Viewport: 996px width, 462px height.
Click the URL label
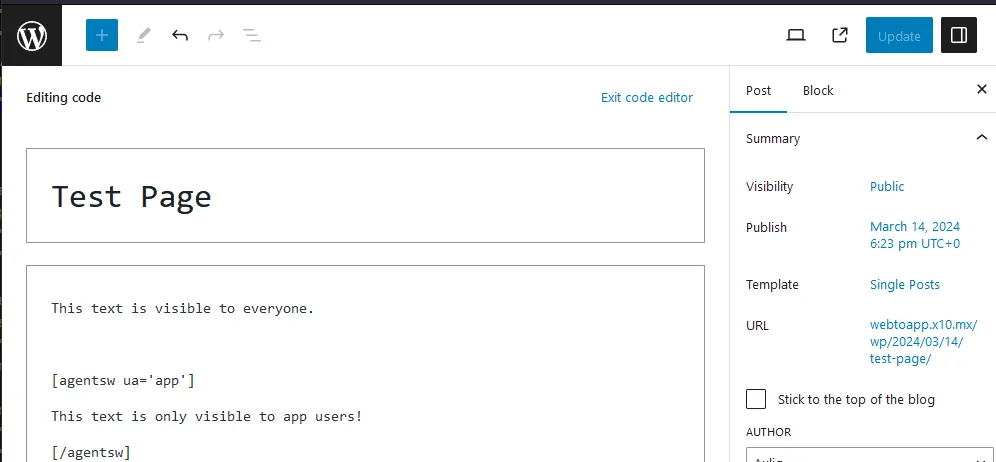757,325
